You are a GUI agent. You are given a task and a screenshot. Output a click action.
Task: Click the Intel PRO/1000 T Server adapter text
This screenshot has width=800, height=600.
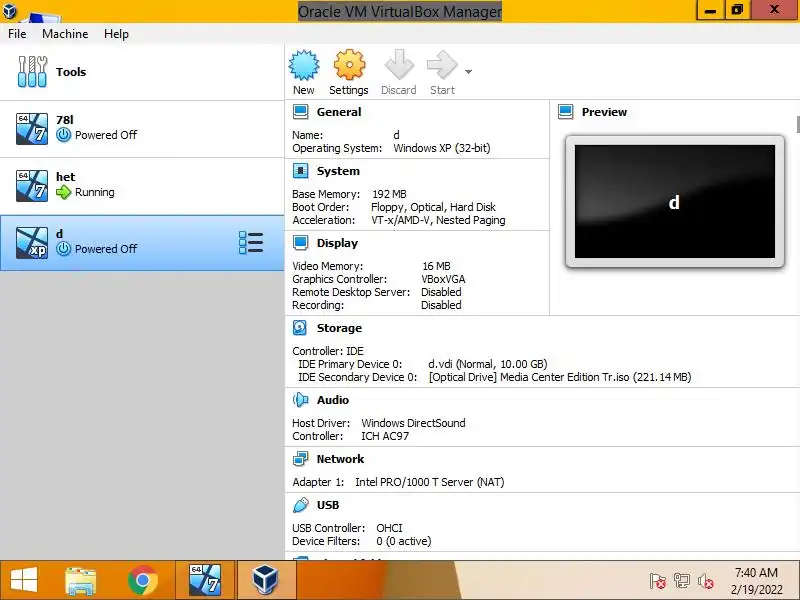click(430, 482)
